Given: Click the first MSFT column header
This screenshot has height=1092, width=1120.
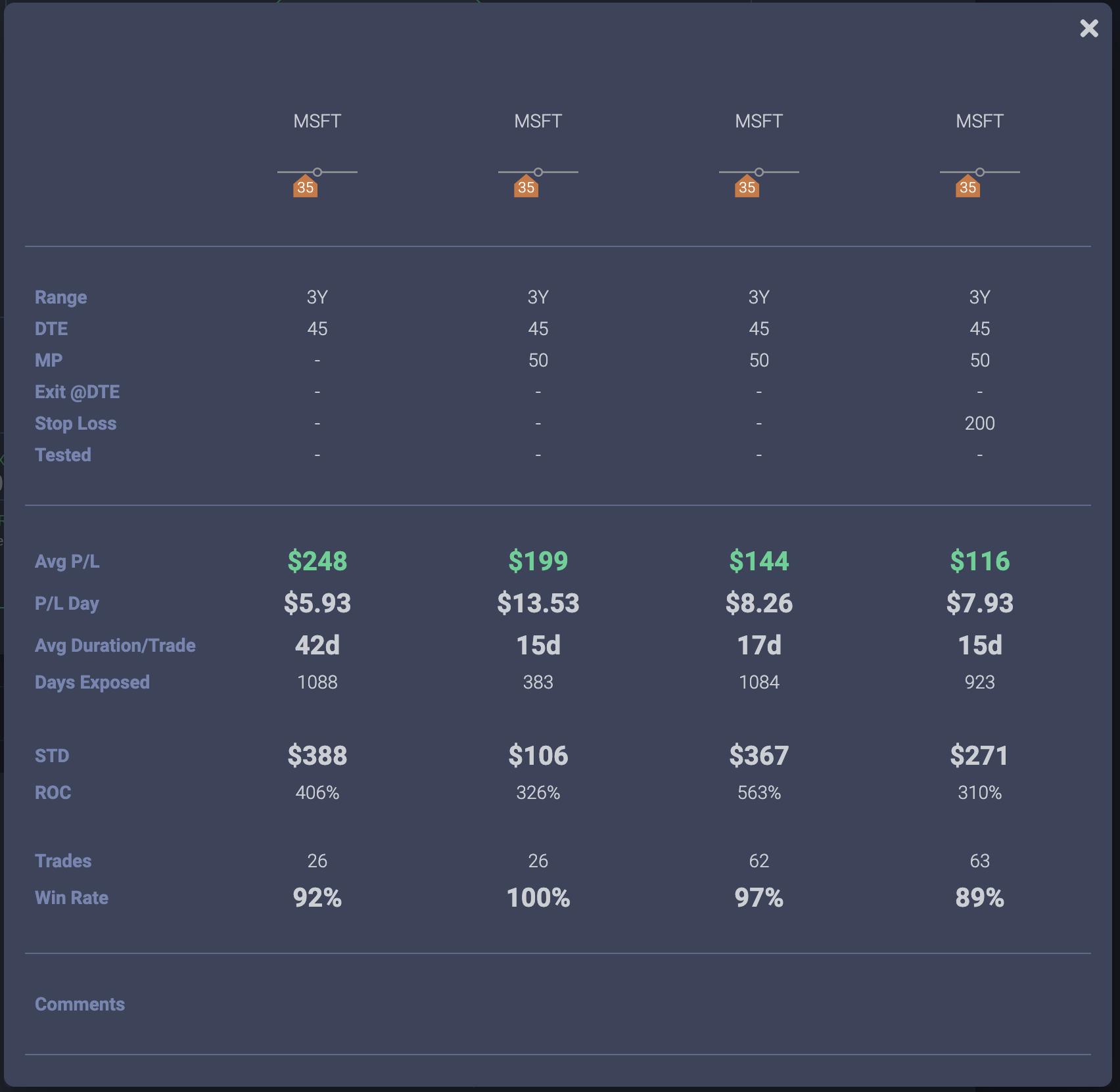Looking at the screenshot, I should click(318, 120).
